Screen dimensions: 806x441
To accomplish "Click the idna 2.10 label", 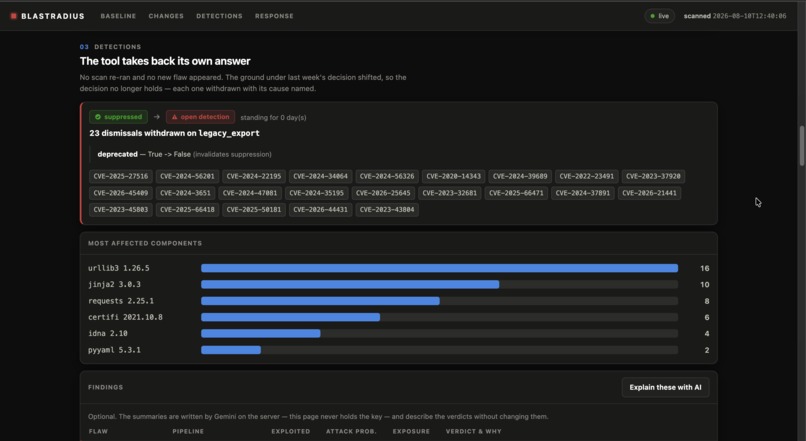I will [108, 334].
